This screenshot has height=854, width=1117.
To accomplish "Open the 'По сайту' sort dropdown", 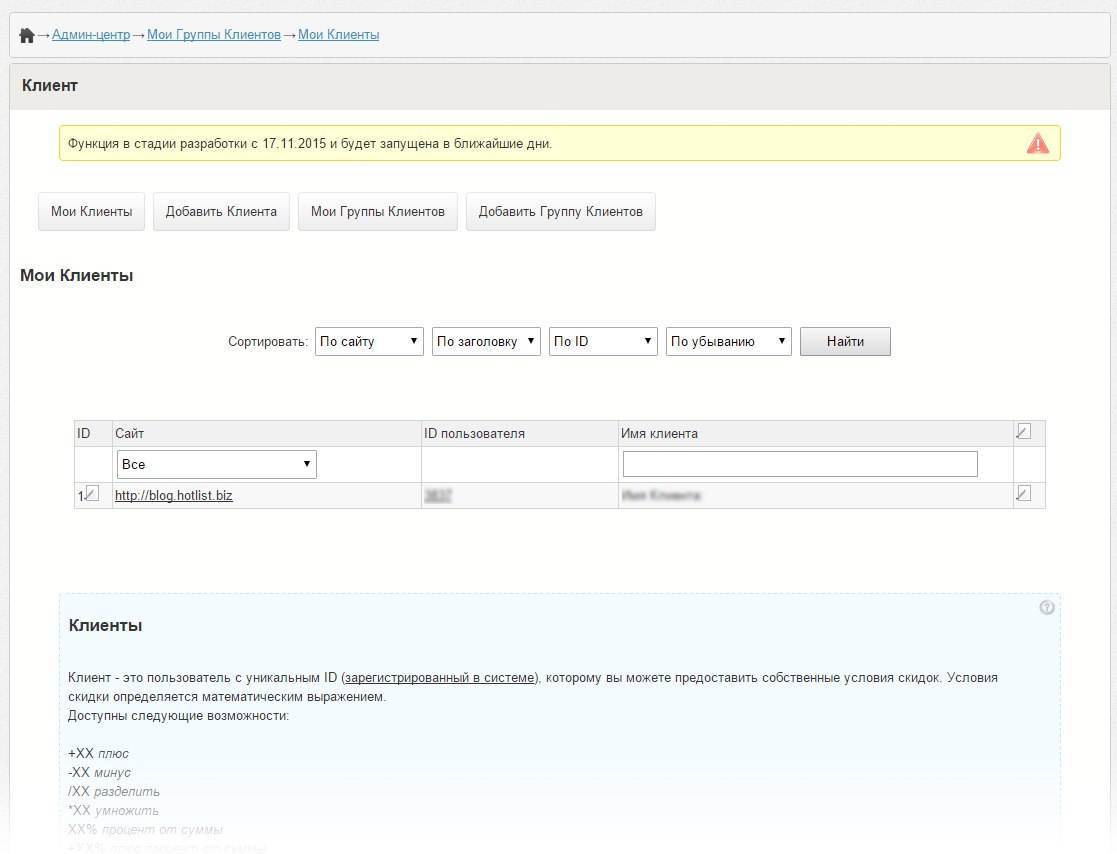I will point(369,342).
